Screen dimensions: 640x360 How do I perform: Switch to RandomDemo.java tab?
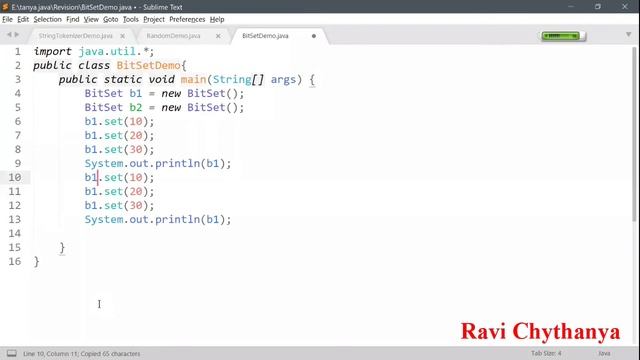[x=173, y=36]
